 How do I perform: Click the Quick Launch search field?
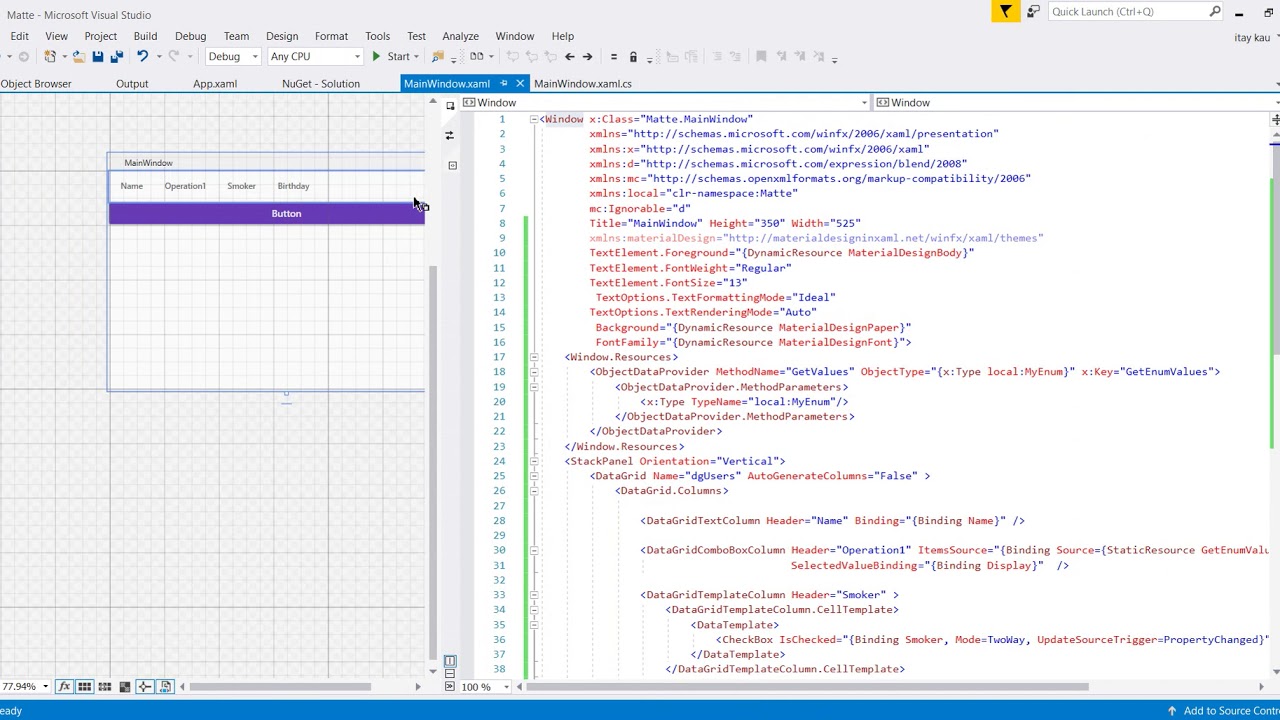[x=1128, y=12]
